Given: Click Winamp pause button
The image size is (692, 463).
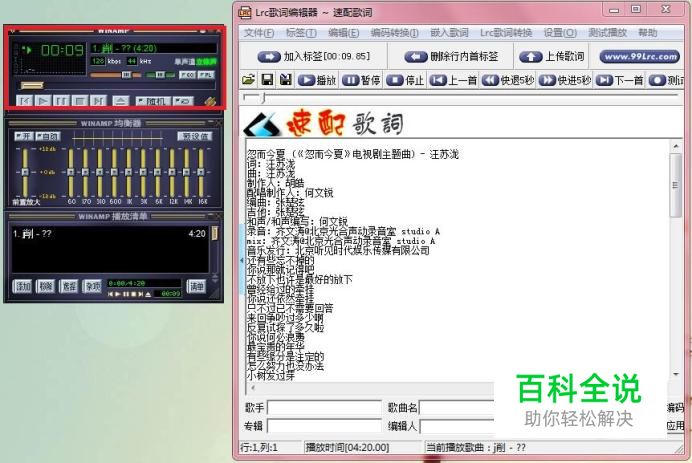Looking at the screenshot, I should pos(61,101).
